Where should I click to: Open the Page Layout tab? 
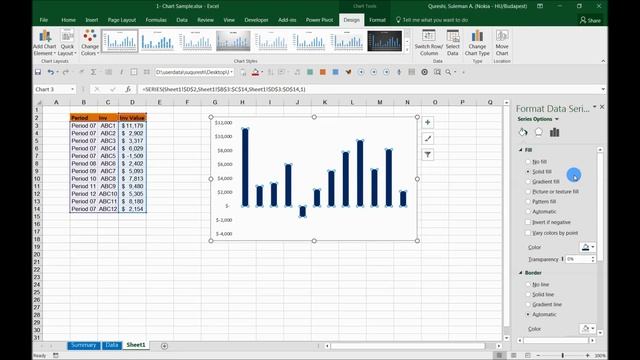point(122,20)
